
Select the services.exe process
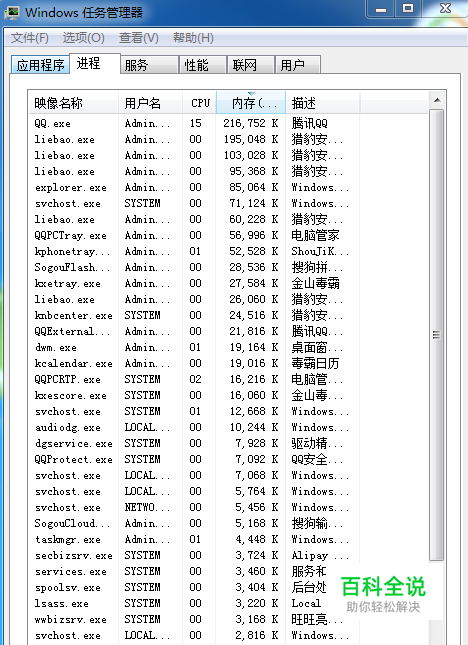(x=195, y=572)
